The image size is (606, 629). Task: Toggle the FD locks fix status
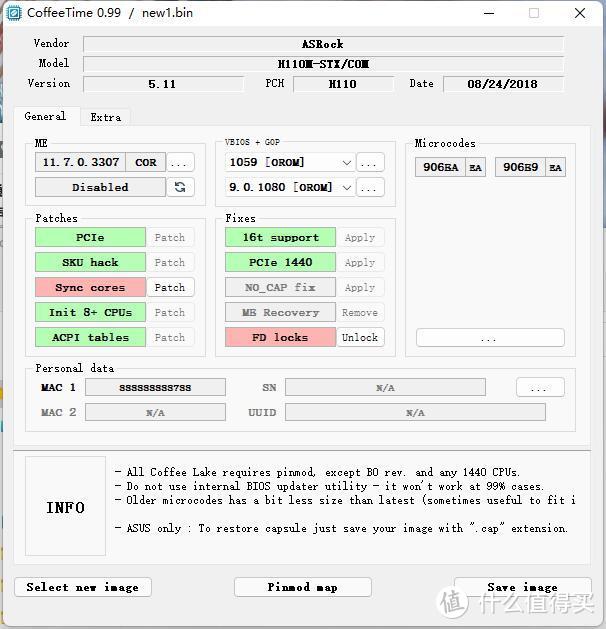tap(280, 337)
